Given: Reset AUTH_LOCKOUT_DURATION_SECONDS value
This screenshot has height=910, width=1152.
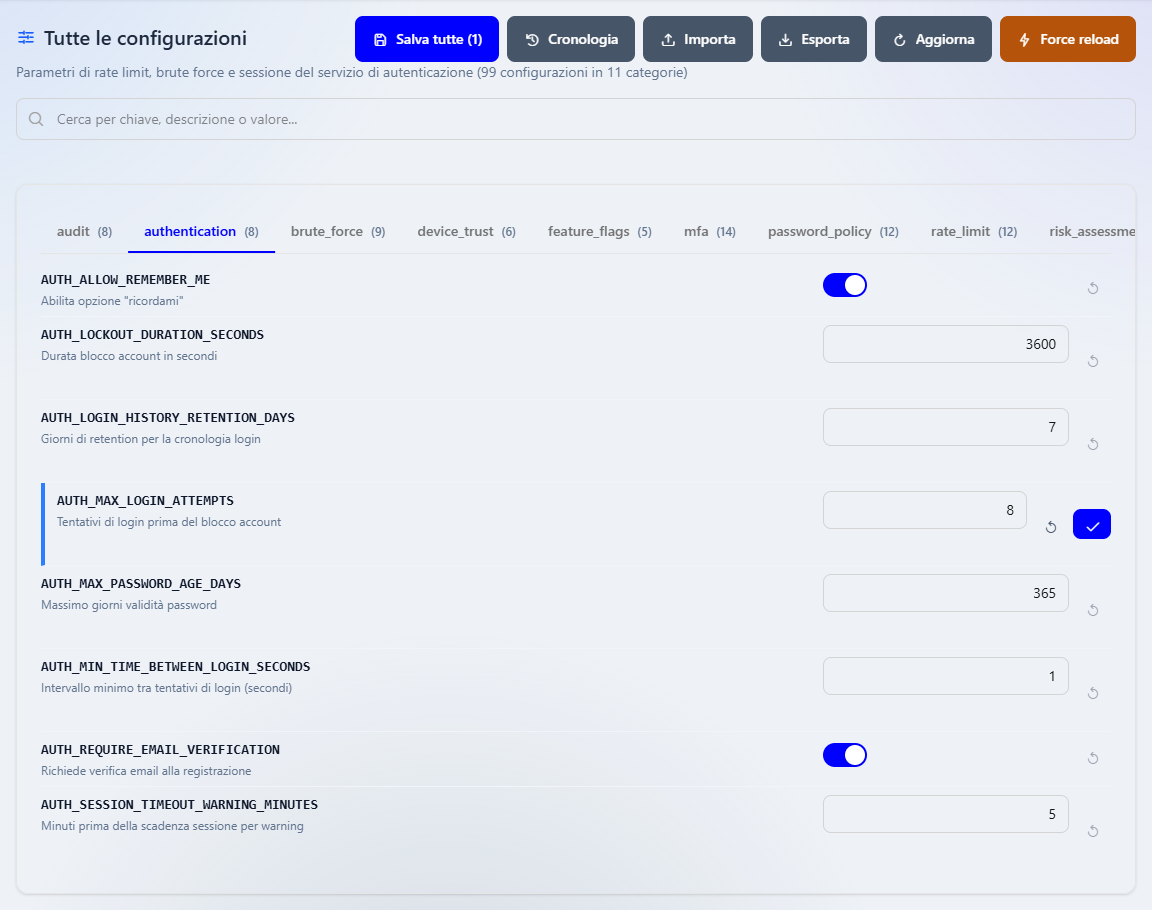Looking at the screenshot, I should coord(1092,361).
